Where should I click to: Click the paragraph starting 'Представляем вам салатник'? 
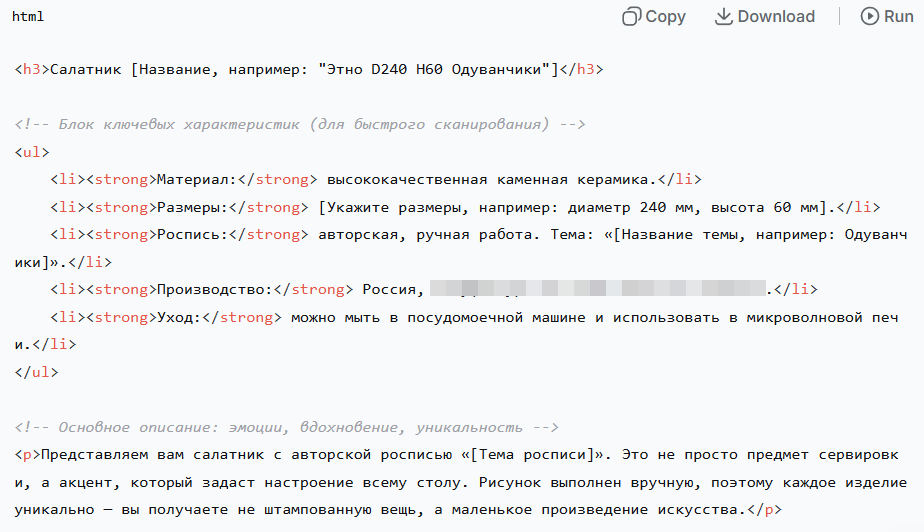(461, 482)
